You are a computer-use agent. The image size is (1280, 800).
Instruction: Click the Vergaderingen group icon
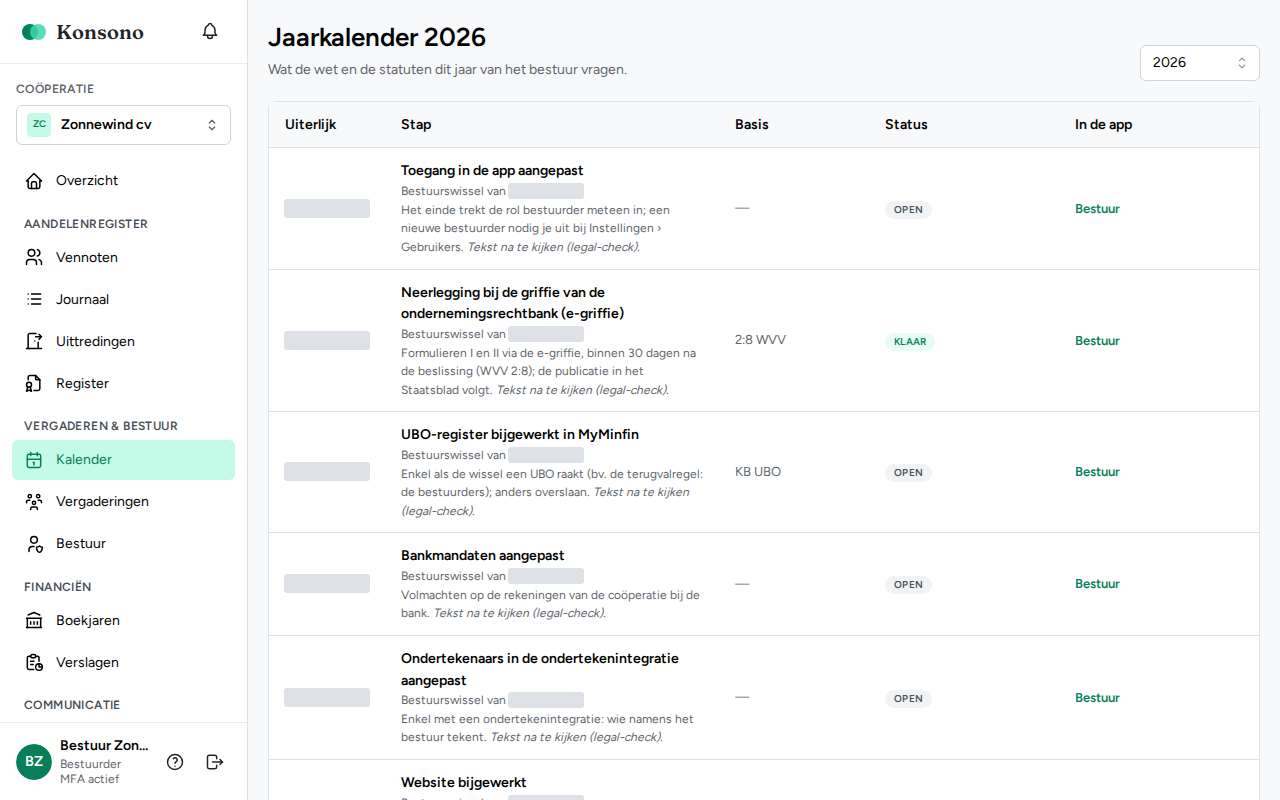click(x=34, y=502)
